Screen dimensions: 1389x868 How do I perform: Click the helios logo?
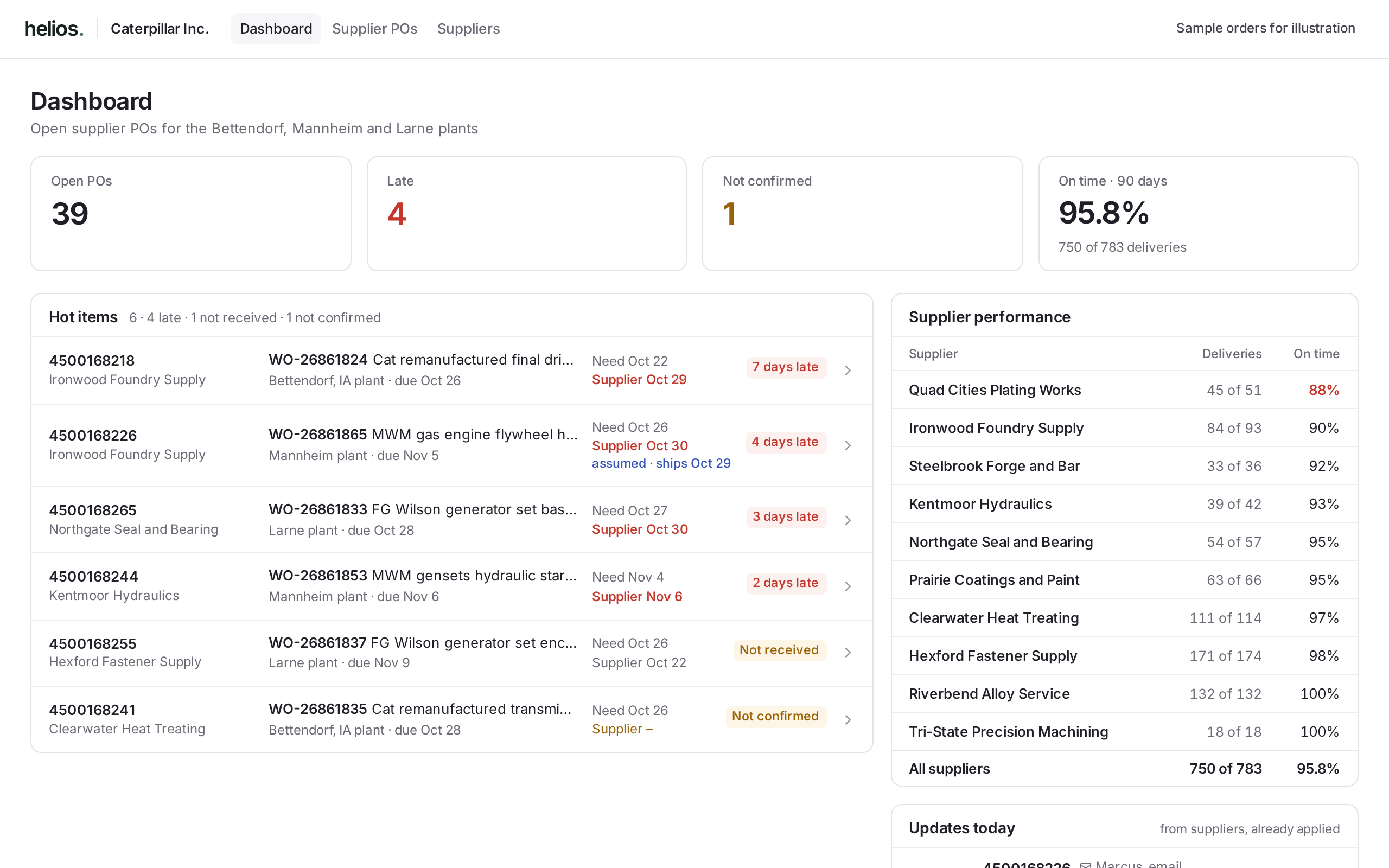point(54,29)
